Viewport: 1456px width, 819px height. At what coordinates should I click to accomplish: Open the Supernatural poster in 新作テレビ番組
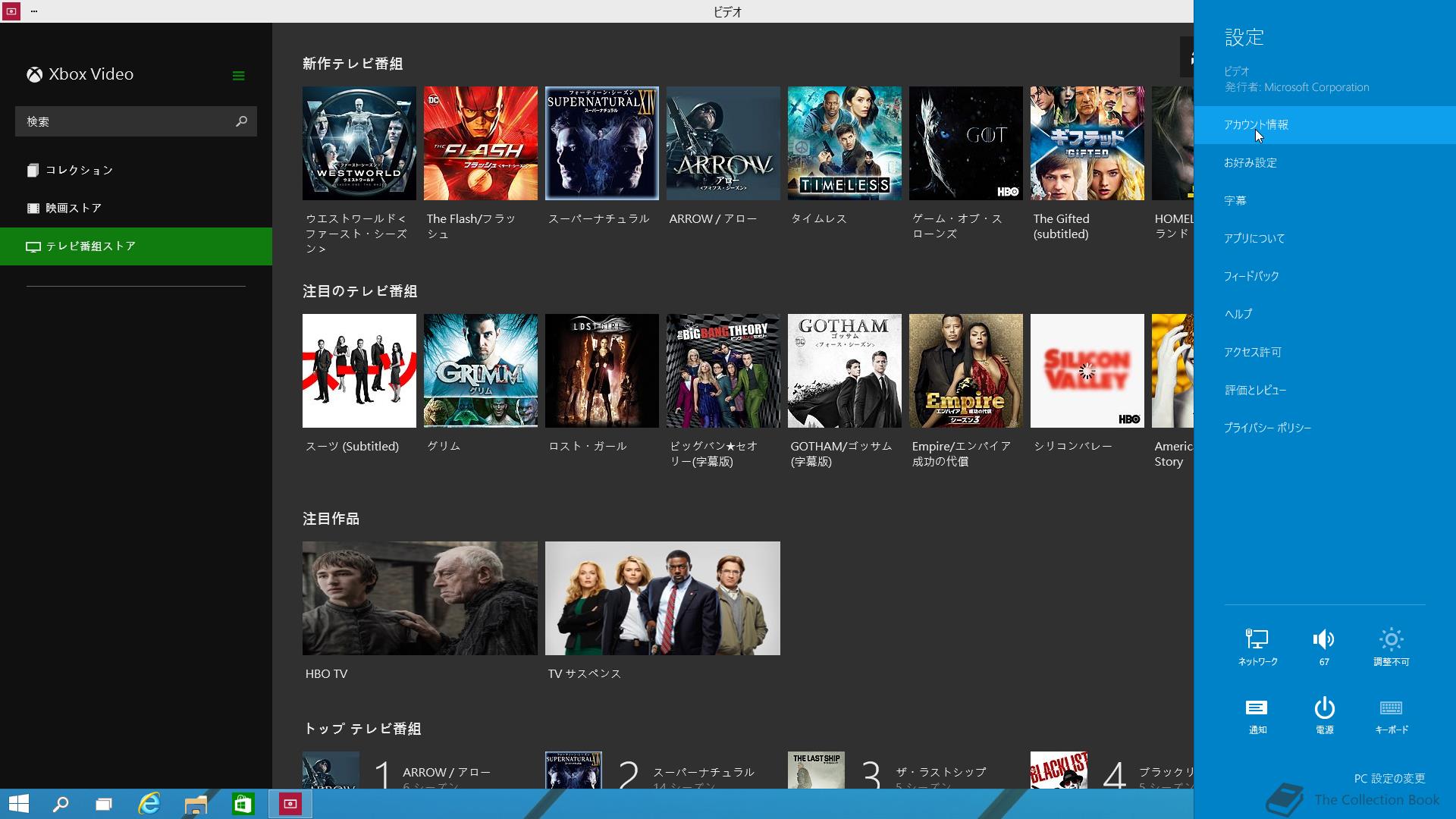(602, 143)
